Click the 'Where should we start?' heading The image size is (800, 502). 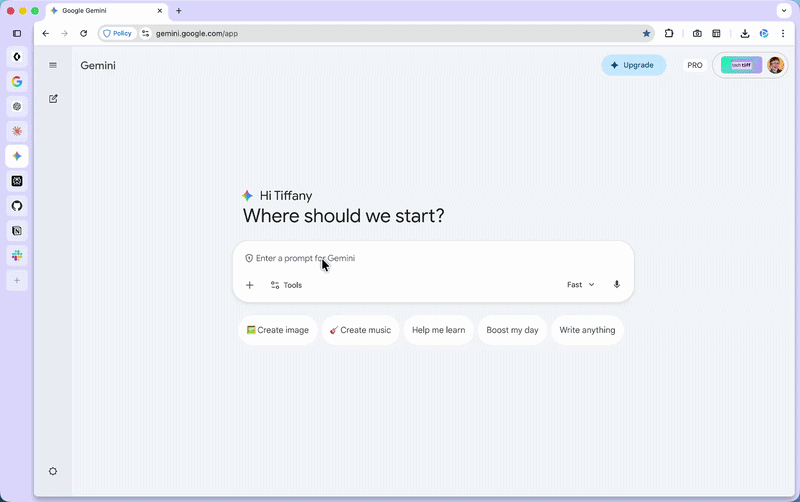point(344,216)
